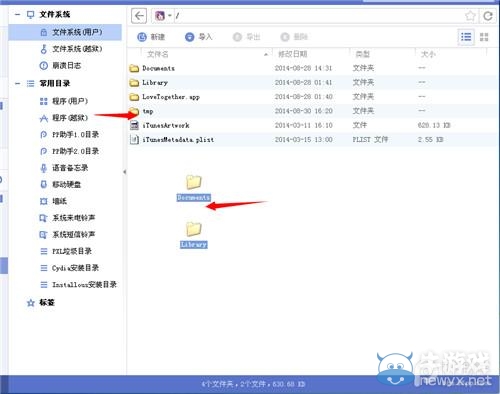Select the Documents folder row in list
This screenshot has height=394, width=500.
[313, 68]
